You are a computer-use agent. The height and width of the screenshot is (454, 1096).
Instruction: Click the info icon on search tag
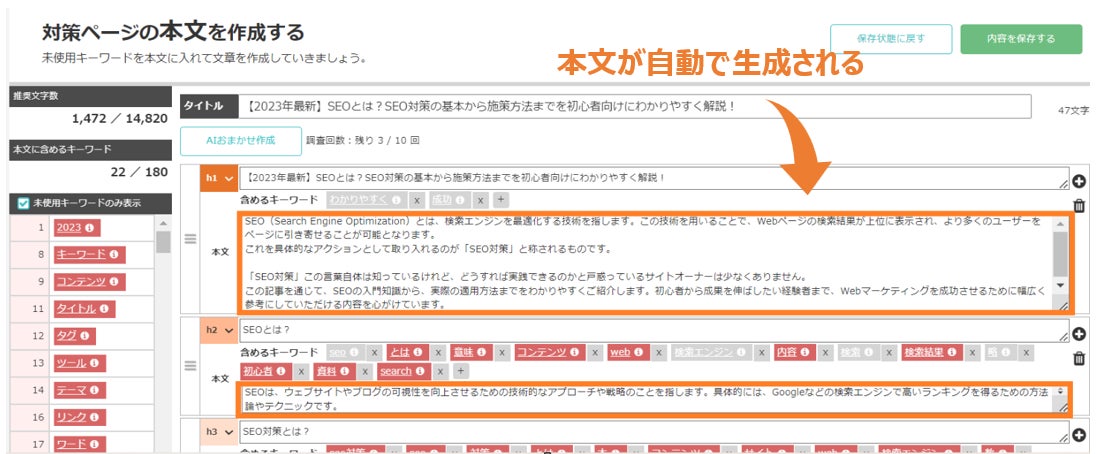point(421,372)
